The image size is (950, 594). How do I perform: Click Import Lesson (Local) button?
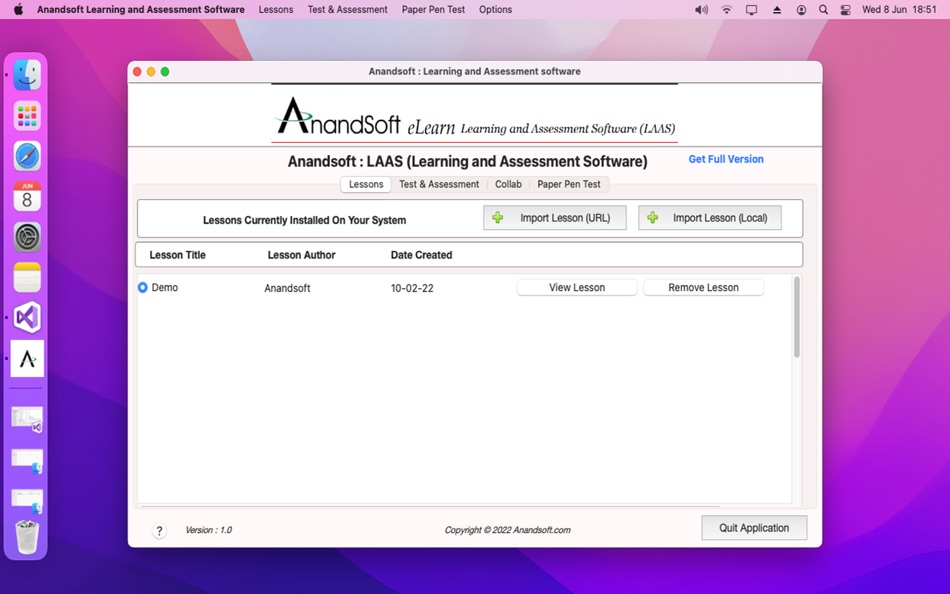(709, 218)
